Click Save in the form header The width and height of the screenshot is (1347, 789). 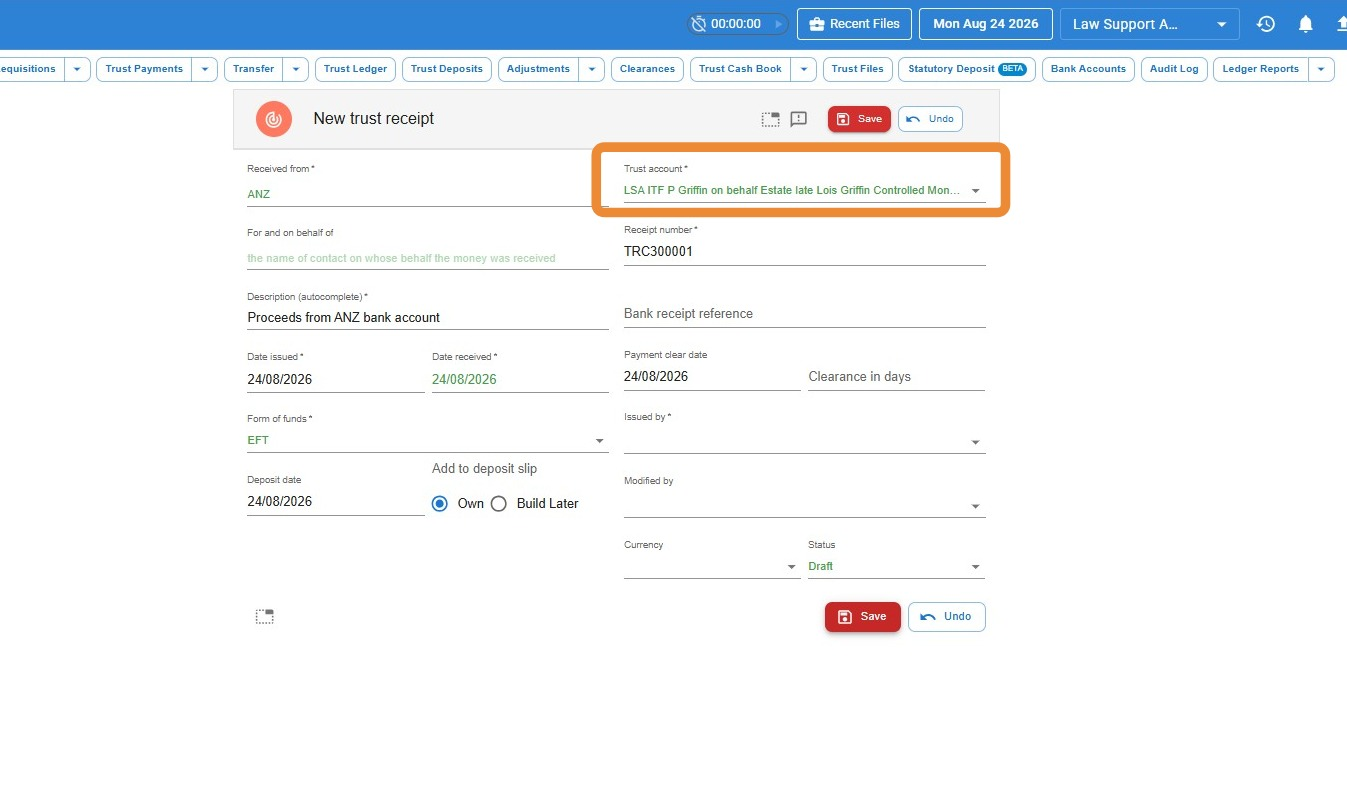[x=859, y=119]
